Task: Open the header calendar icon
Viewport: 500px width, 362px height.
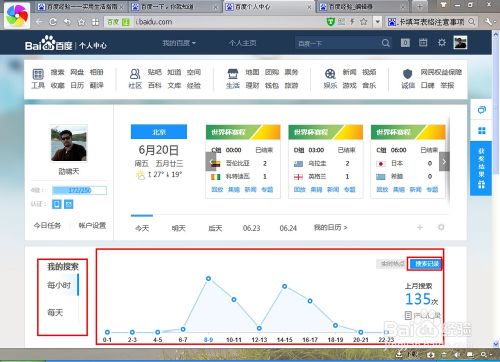Action: click(x=423, y=42)
